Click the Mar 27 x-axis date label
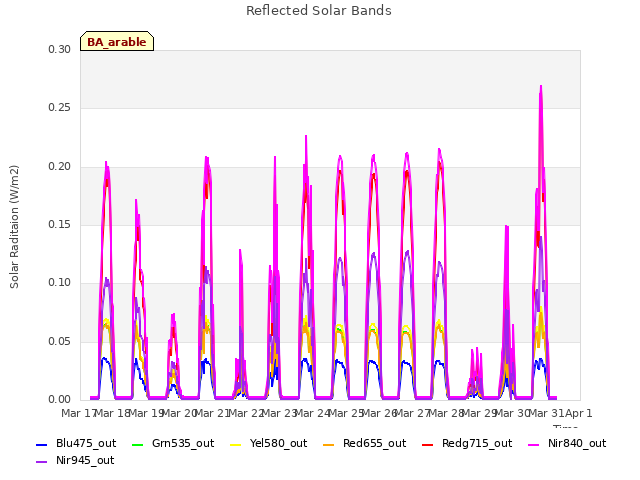Image resolution: width=640 pixels, height=480 pixels. coord(413,413)
